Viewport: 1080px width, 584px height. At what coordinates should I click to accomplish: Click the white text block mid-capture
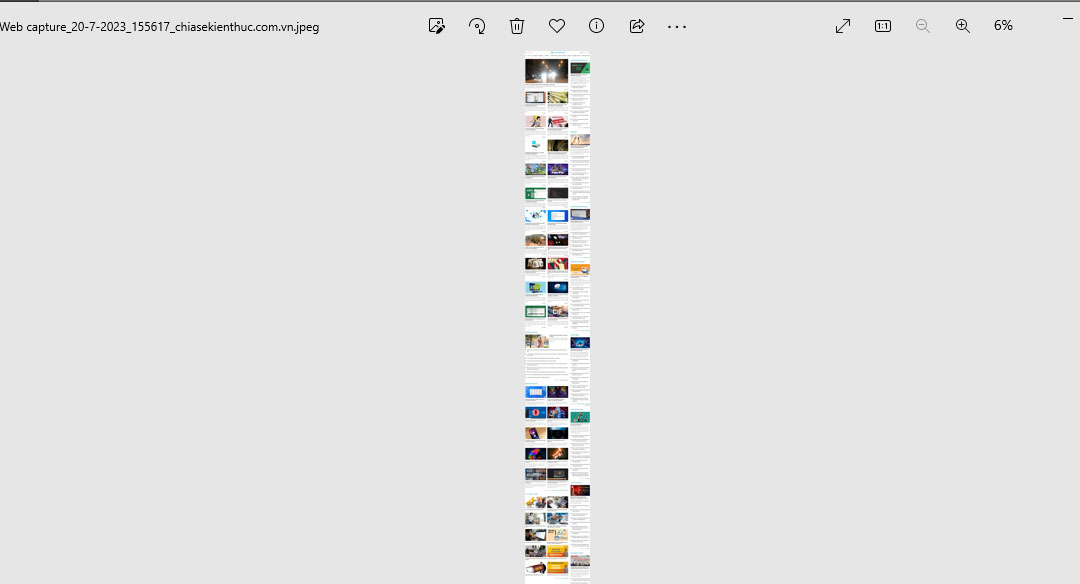tap(546, 365)
